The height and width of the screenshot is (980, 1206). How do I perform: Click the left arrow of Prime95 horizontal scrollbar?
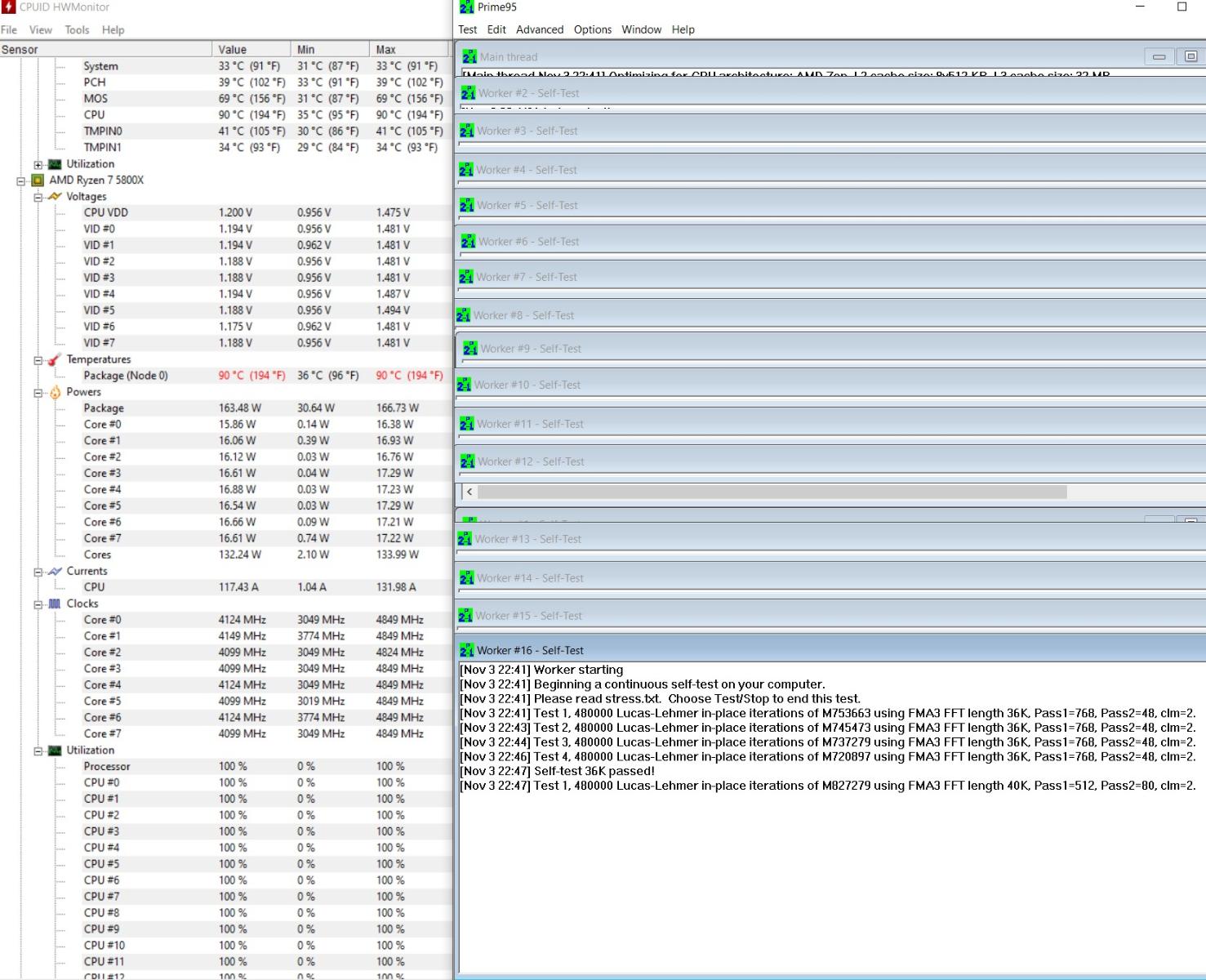[x=469, y=492]
